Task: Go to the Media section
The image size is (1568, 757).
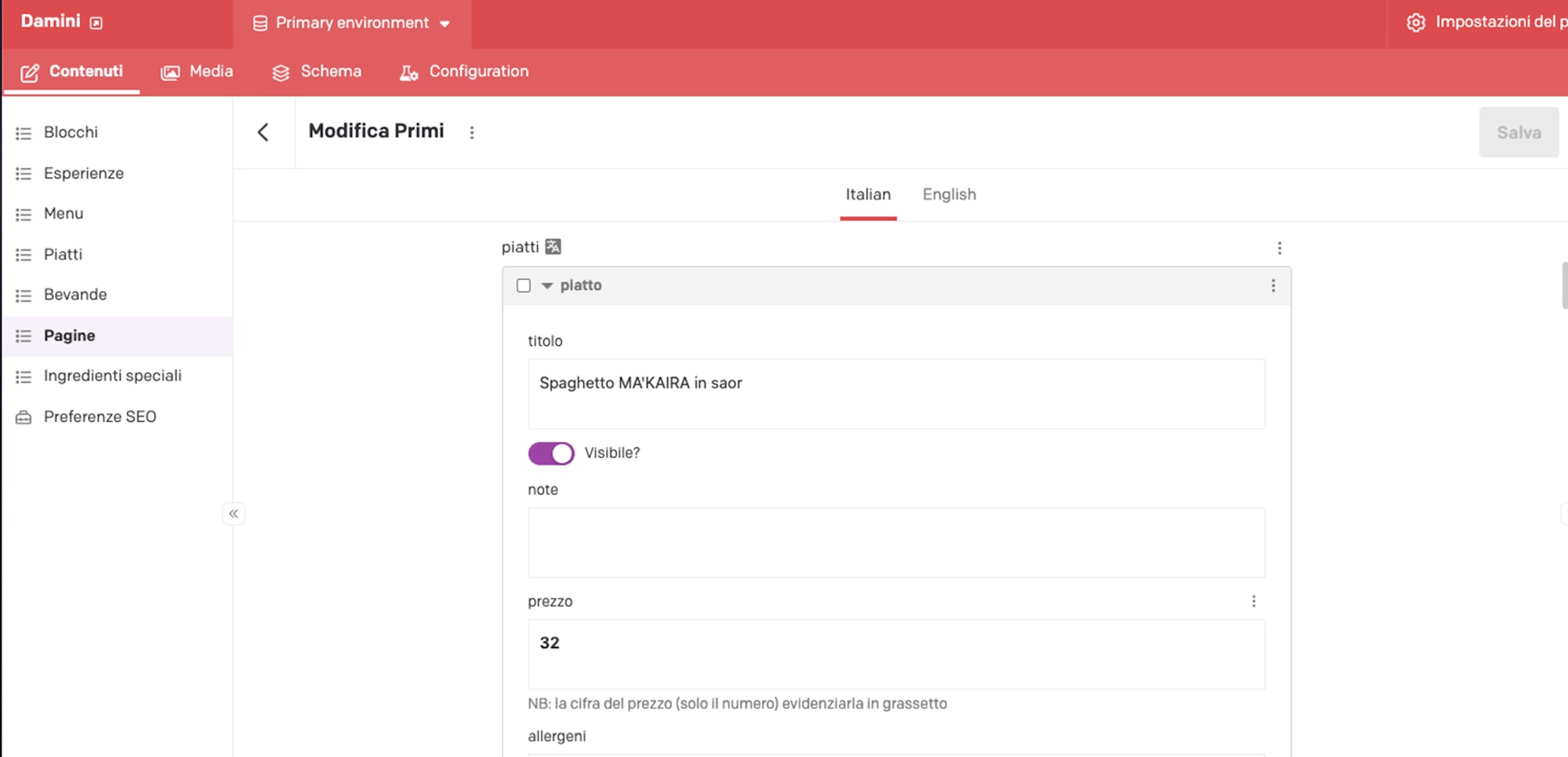Action: pos(197,71)
